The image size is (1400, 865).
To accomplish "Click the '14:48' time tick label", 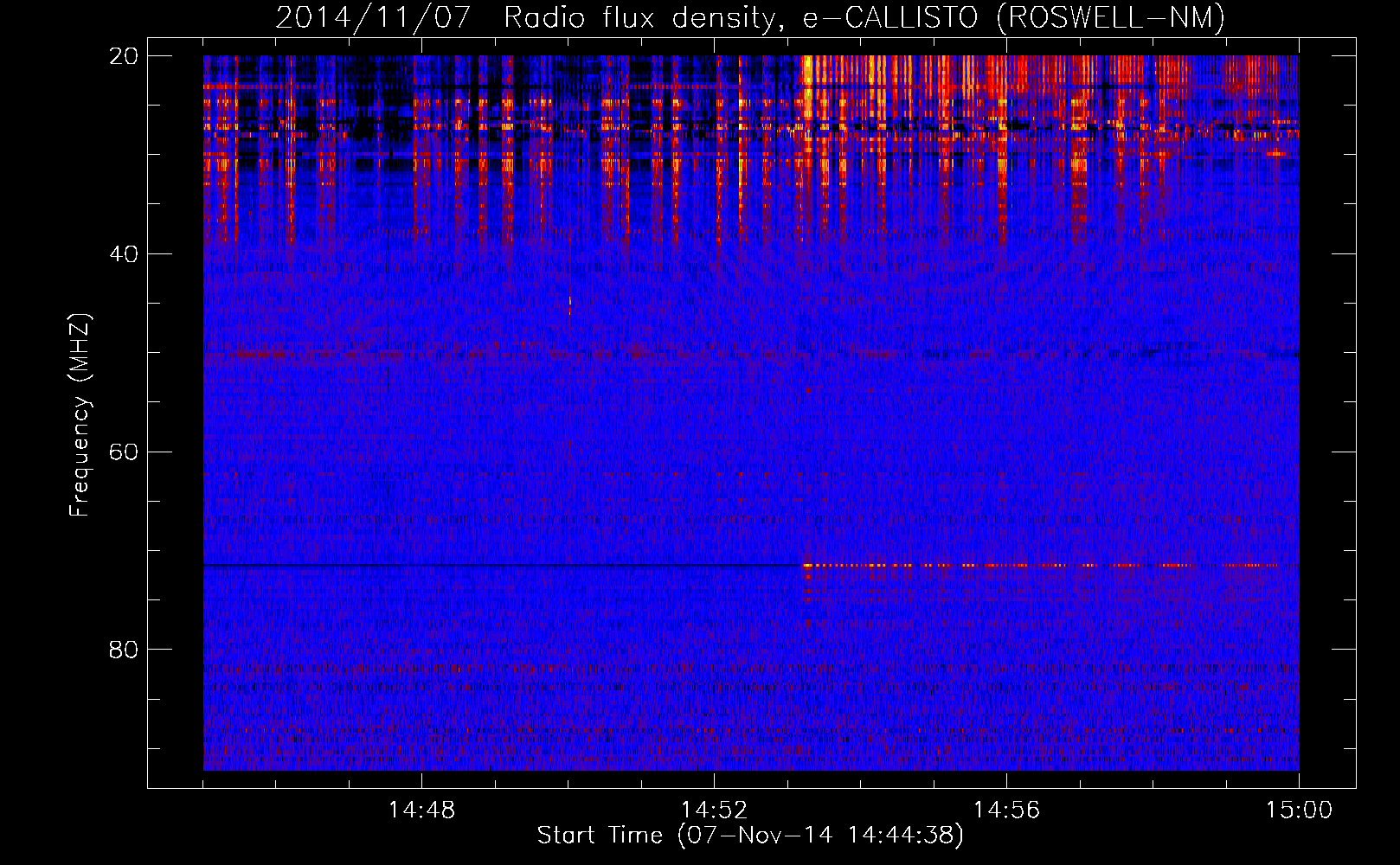I will 421,811.
